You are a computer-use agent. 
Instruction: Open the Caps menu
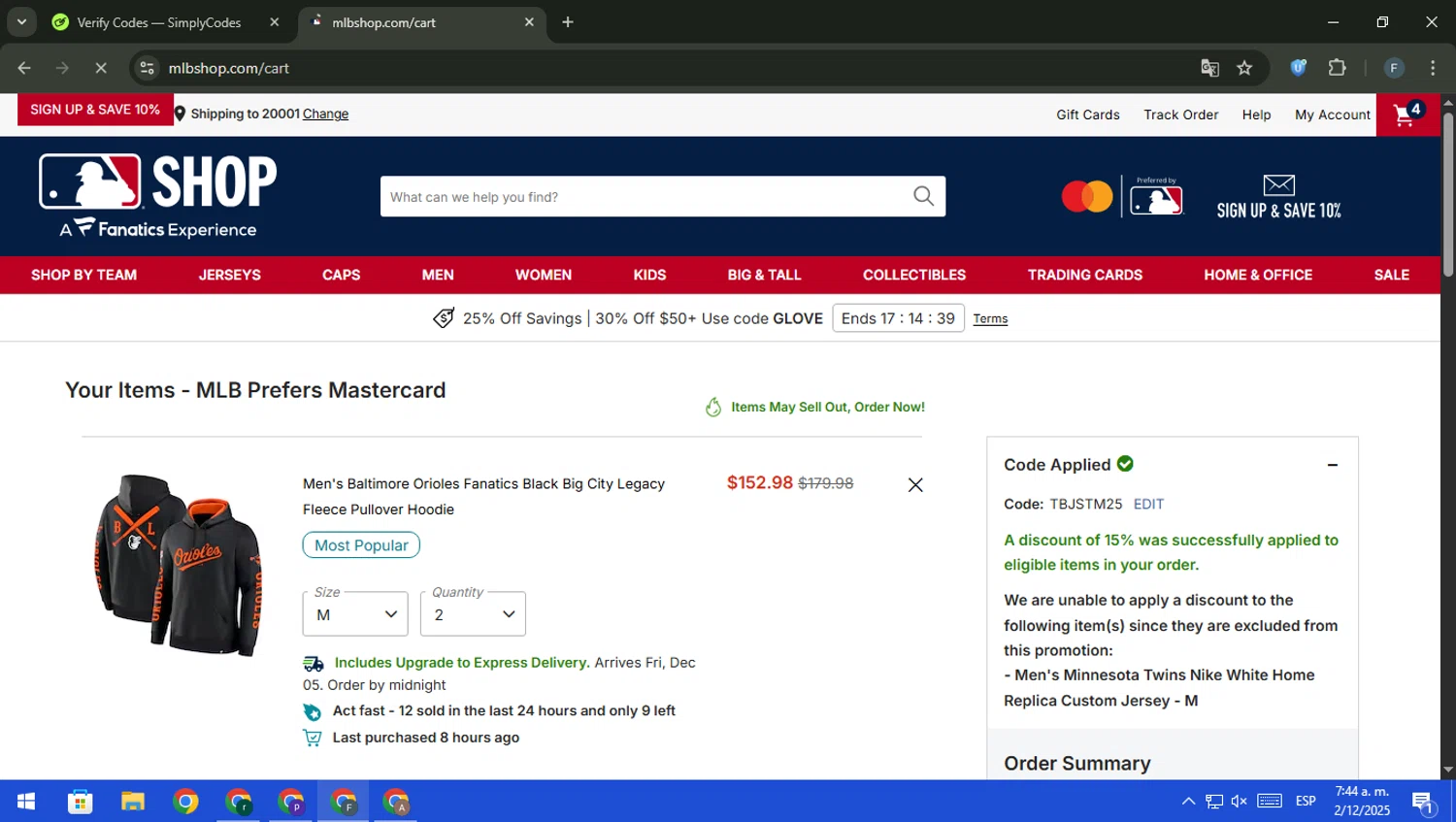[x=341, y=275]
